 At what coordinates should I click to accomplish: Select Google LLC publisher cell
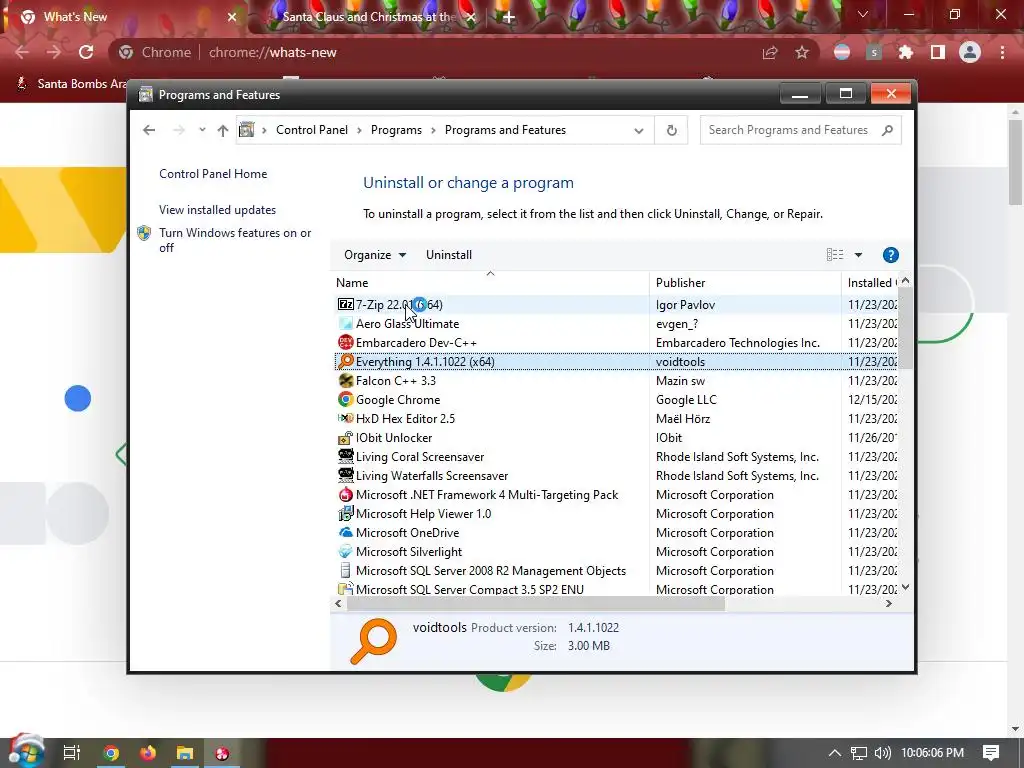click(686, 400)
